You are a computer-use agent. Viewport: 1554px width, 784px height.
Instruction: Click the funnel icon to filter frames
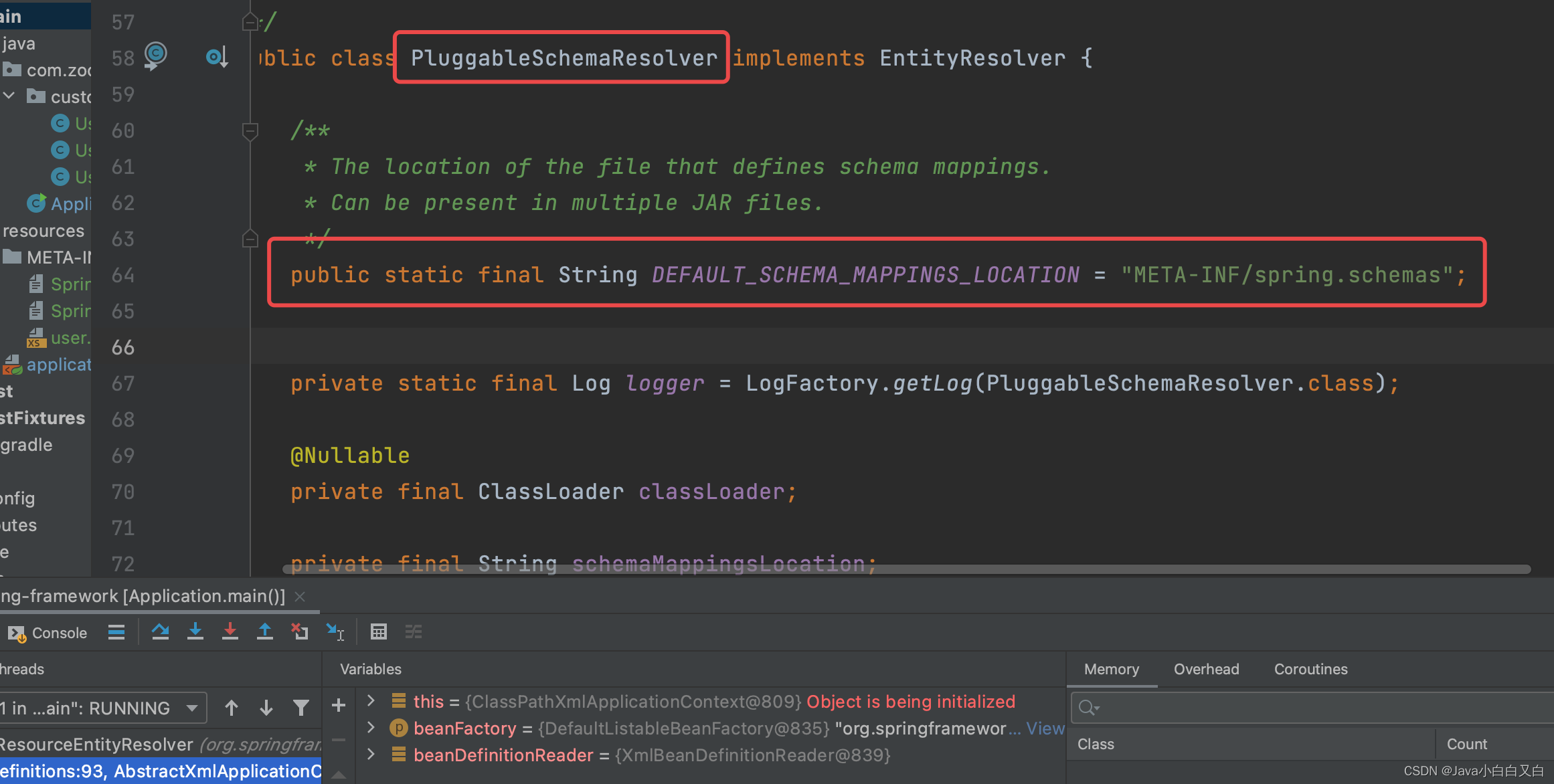(x=302, y=707)
